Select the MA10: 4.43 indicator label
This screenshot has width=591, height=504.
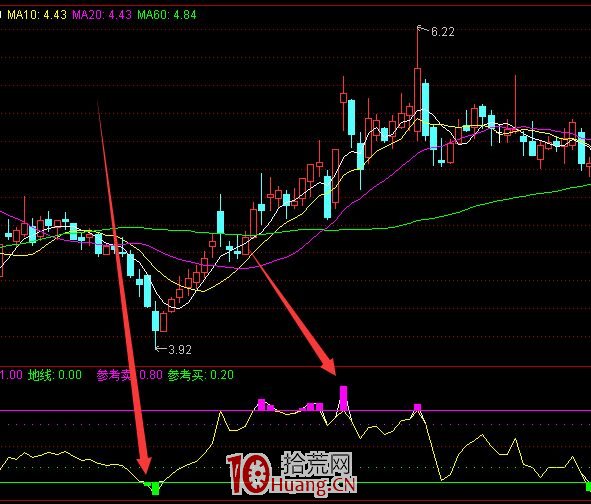(x=37, y=15)
